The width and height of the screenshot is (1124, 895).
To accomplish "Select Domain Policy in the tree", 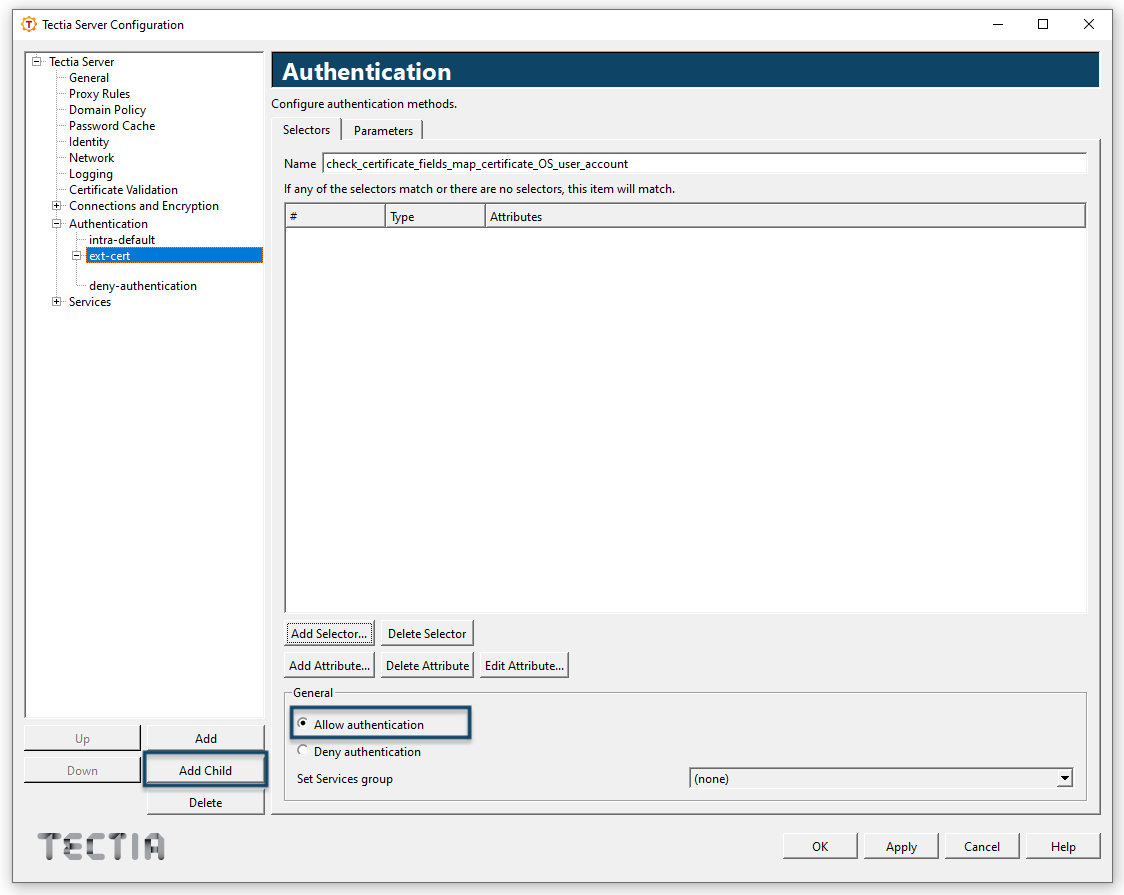I will [108, 110].
